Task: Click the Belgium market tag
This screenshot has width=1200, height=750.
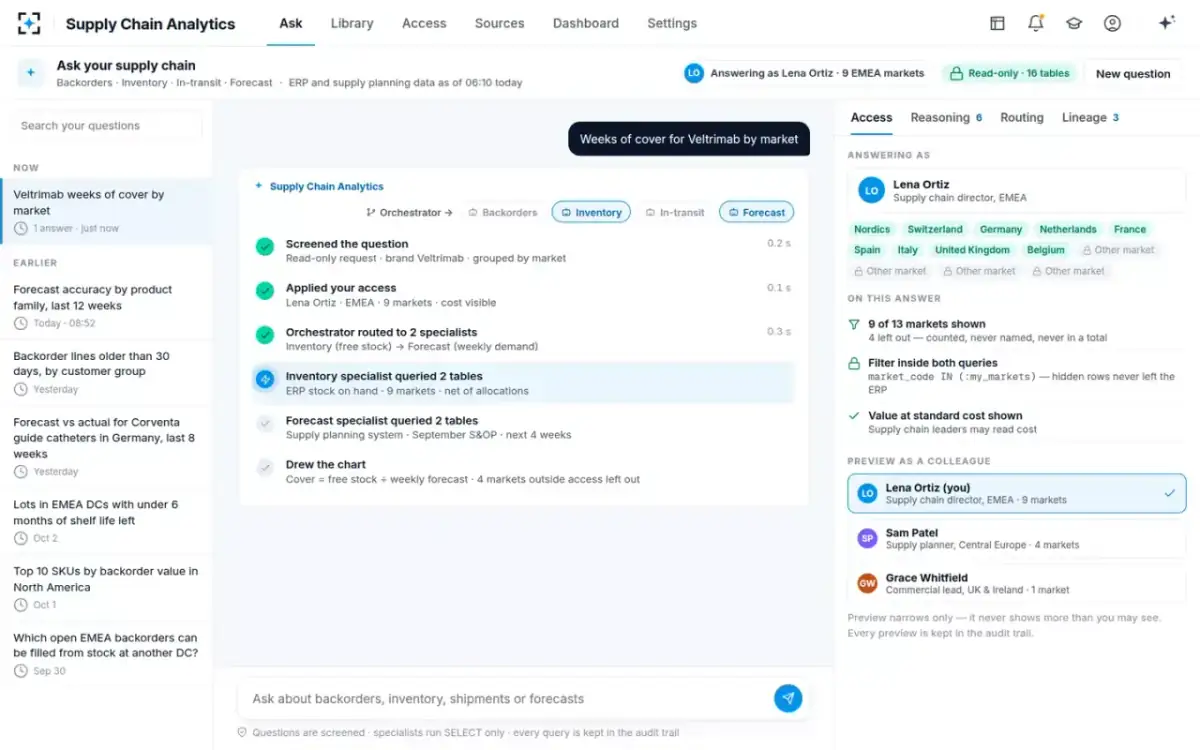Action: (x=1046, y=250)
